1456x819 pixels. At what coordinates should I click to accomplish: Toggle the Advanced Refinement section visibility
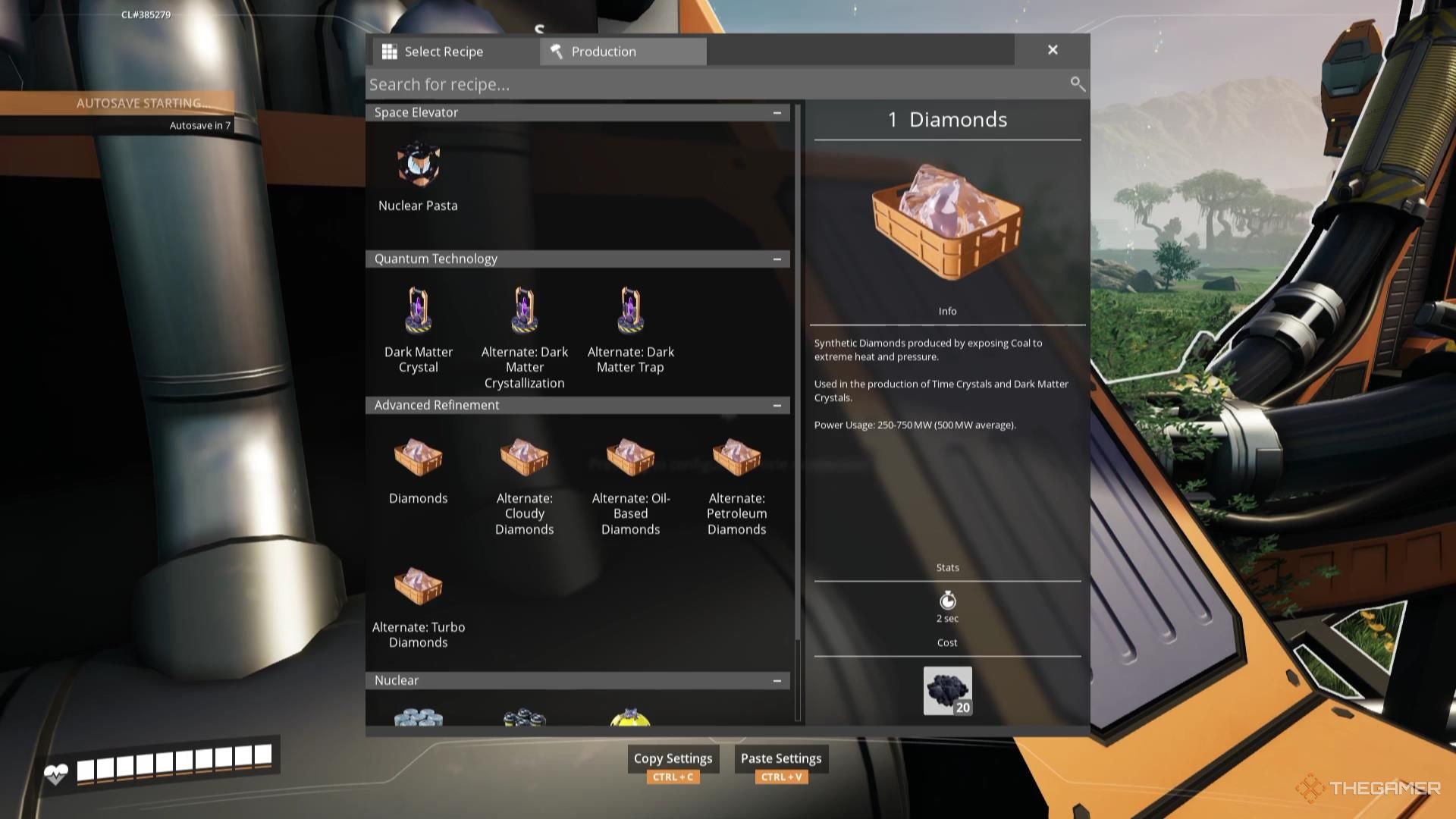coord(777,404)
